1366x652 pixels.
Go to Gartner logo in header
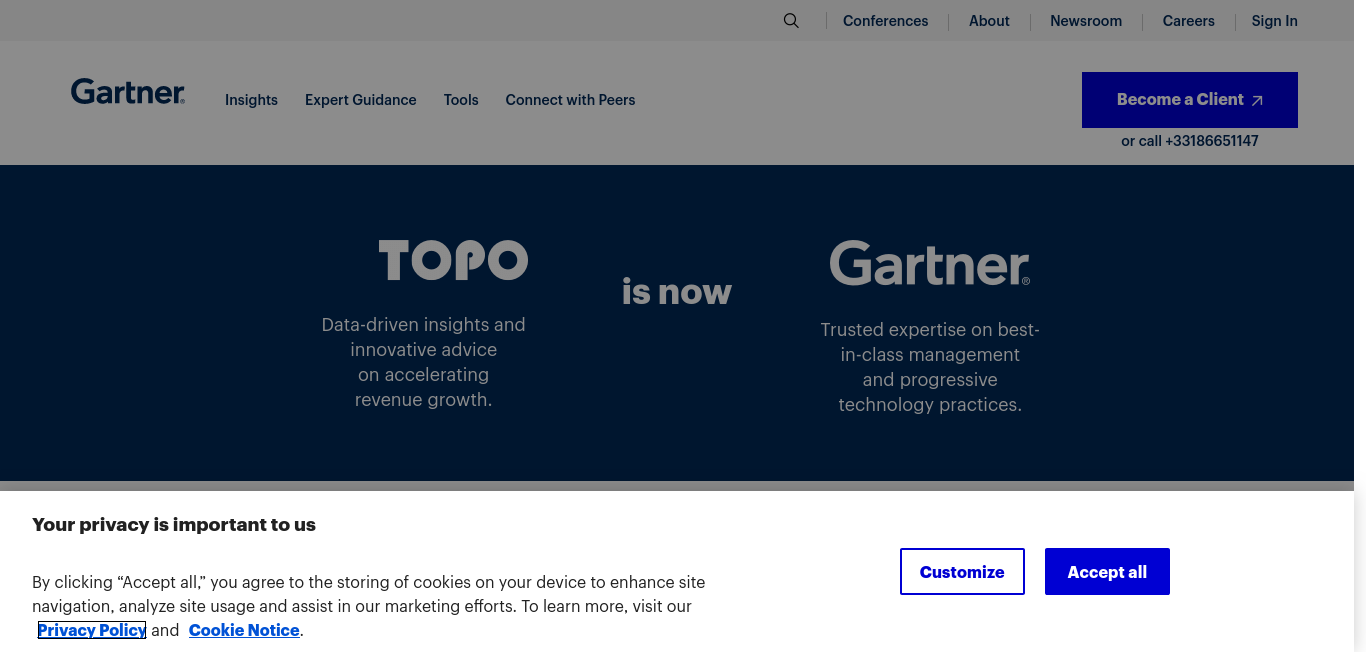(128, 92)
